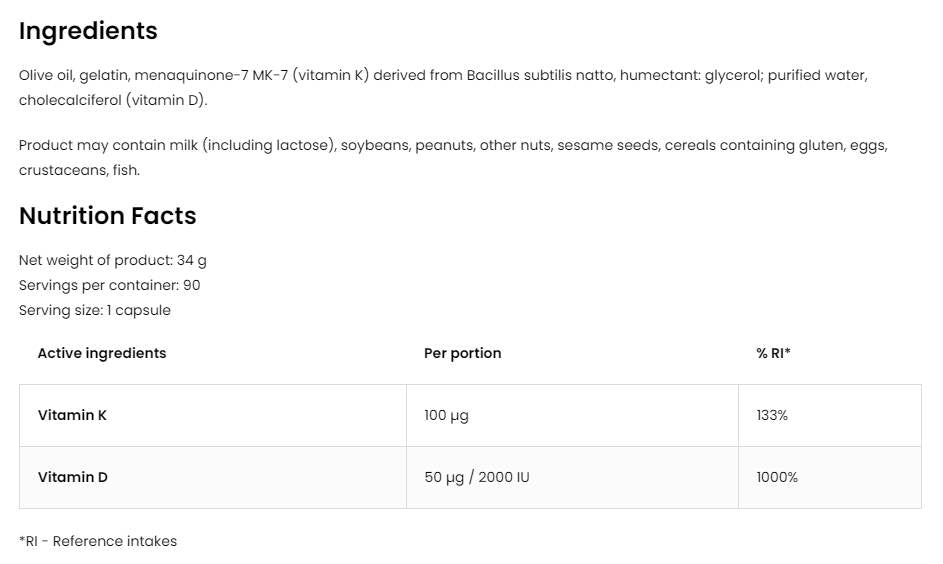Image resolution: width=943 pixels, height=564 pixels.
Task: Click the 'Bacillus subtilis natto' text
Action: click(540, 75)
